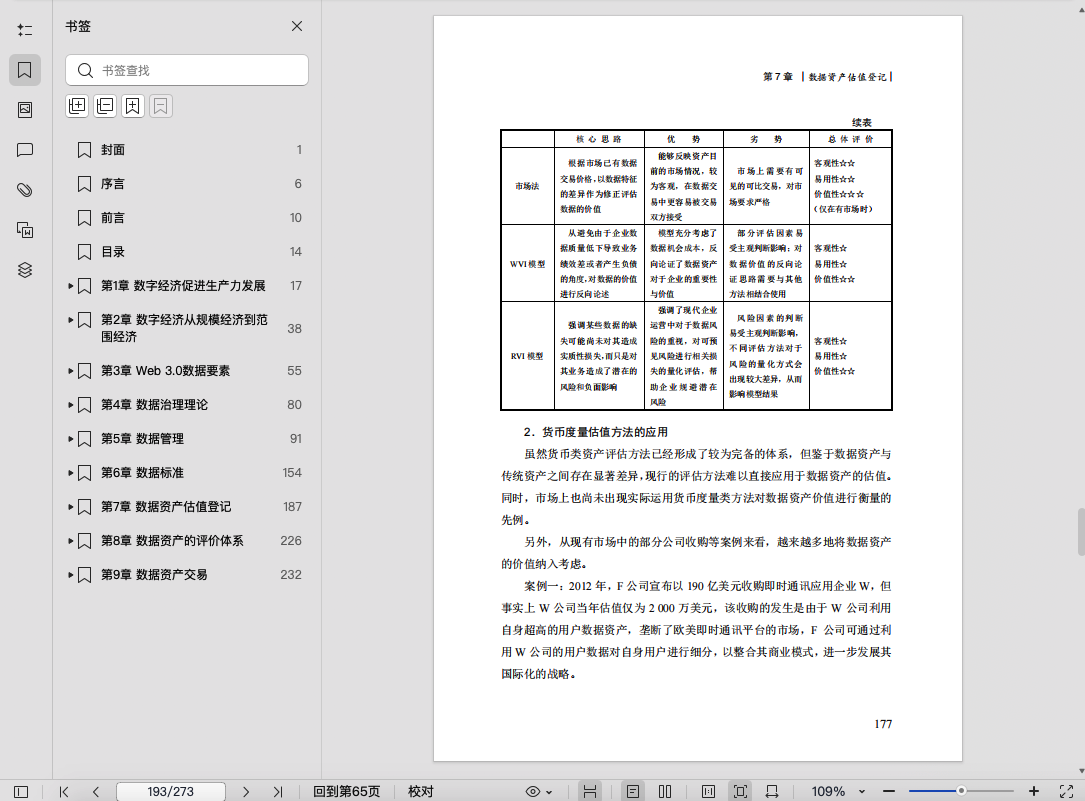Click the delete bookmark icon
The width and height of the screenshot is (1085, 801).
click(x=161, y=106)
